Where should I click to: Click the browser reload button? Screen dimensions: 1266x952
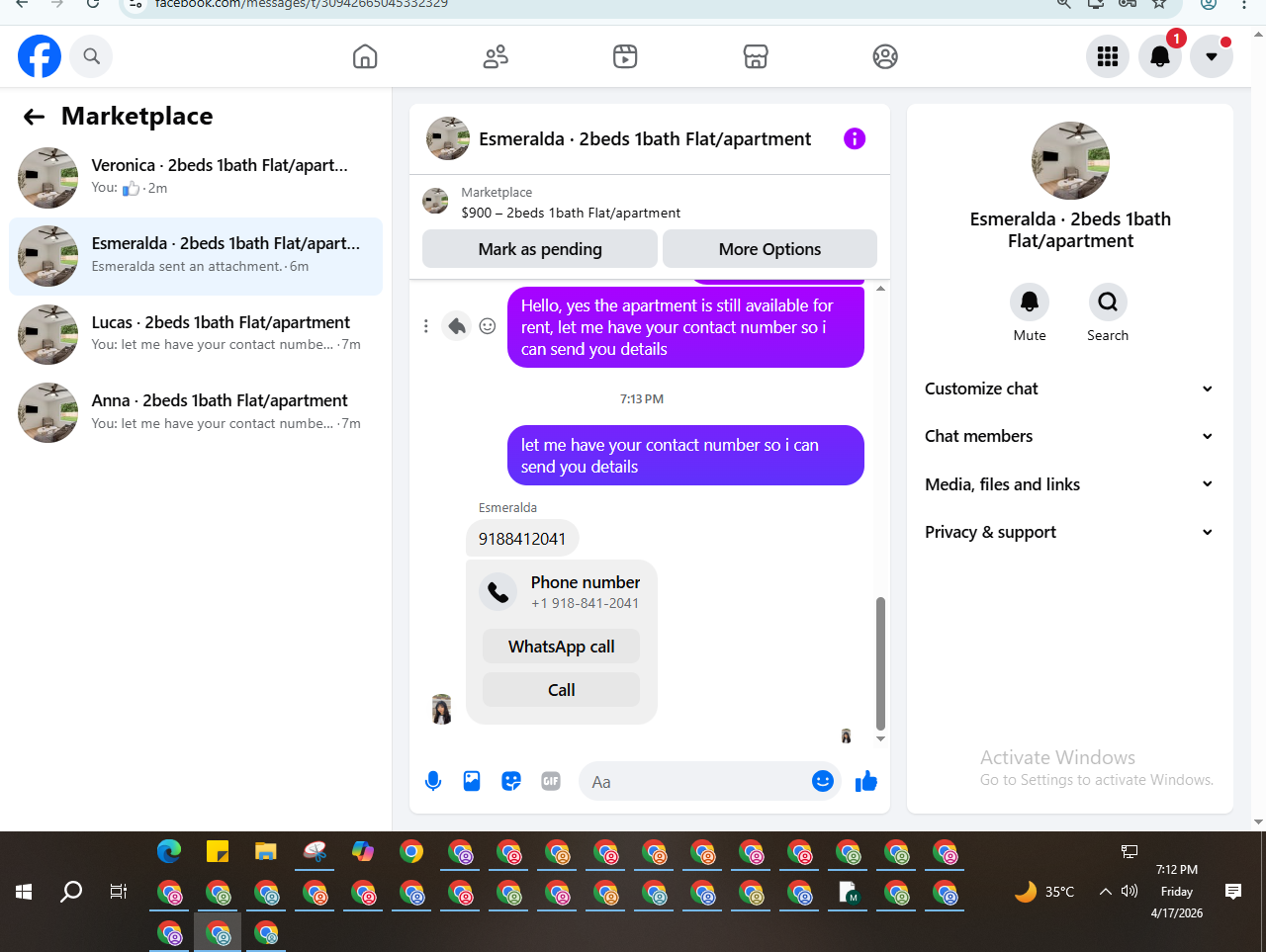[92, 4]
